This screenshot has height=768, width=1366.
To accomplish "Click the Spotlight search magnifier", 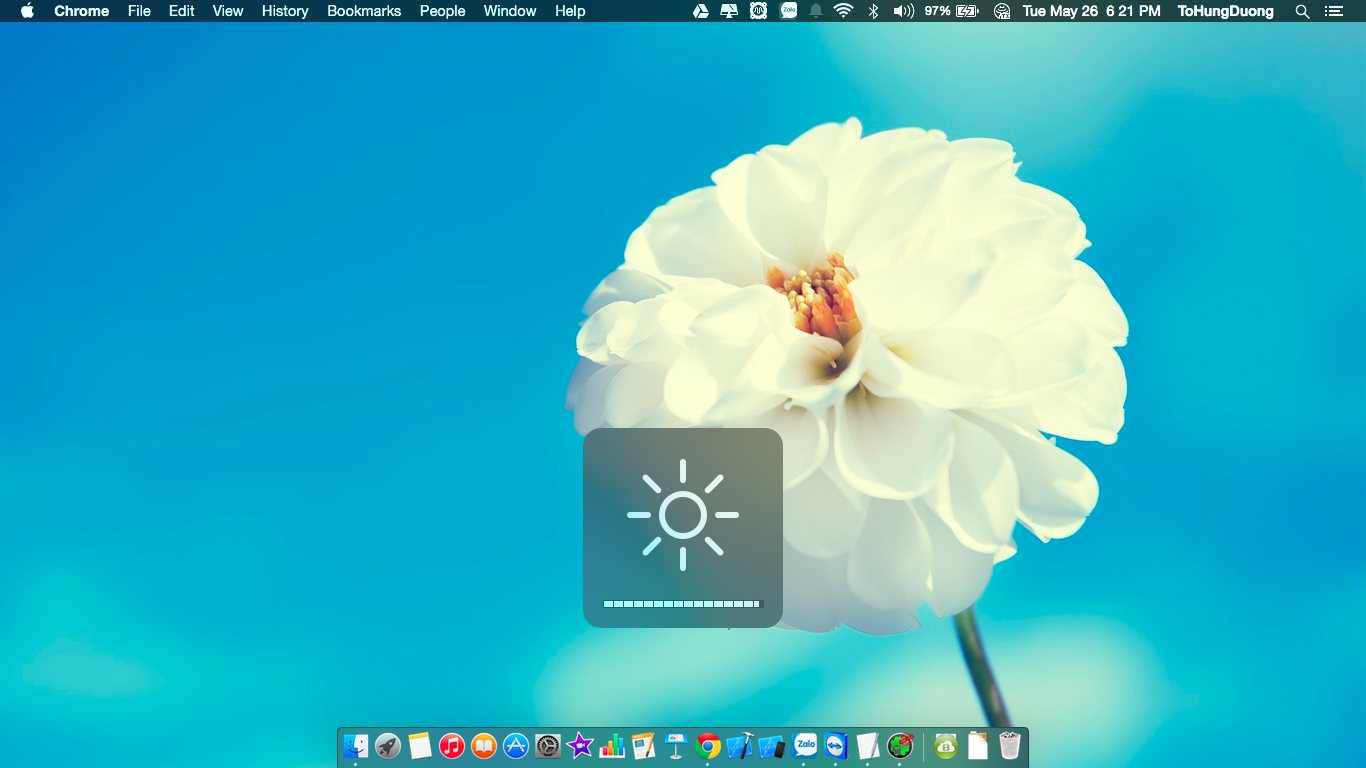I will 1302,11.
